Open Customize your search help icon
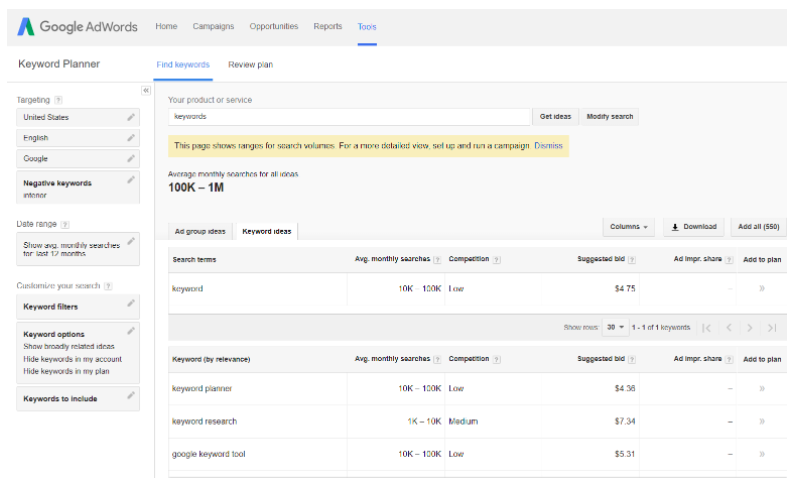This screenshot has height=489, width=798. point(108,286)
